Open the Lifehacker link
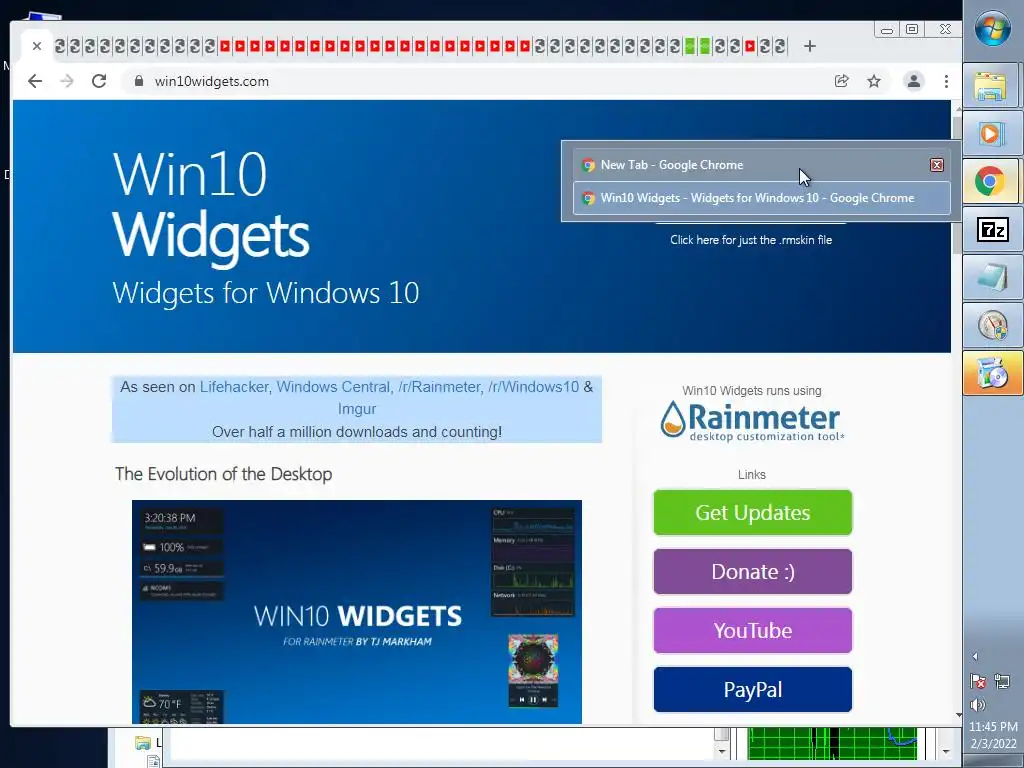This screenshot has height=768, width=1024. (x=234, y=387)
